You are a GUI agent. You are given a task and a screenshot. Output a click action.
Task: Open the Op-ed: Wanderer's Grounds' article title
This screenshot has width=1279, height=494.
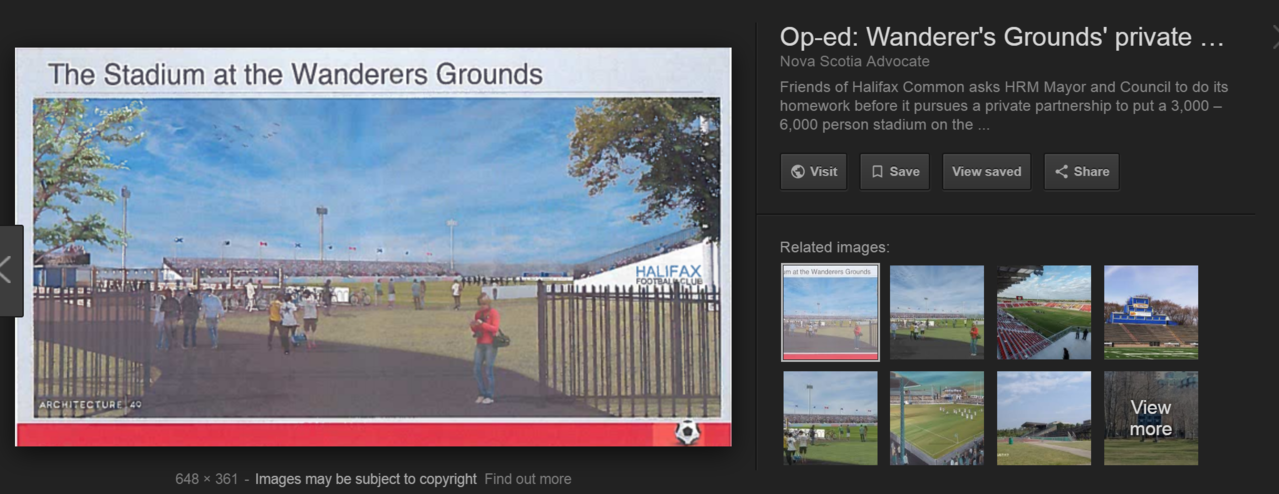click(1001, 38)
